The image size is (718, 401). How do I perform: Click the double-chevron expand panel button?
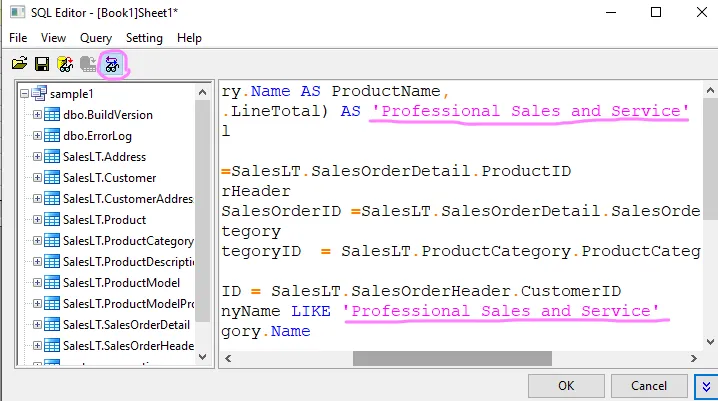[706, 387]
